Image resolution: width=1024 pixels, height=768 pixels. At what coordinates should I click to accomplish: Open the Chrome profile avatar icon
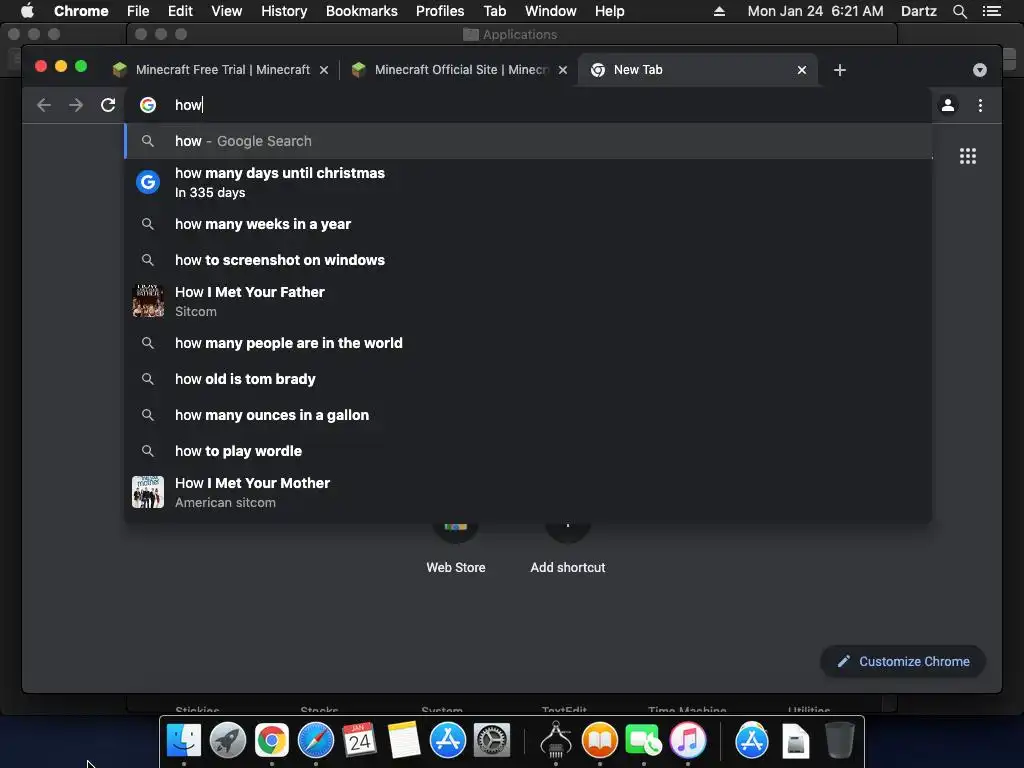pyautogui.click(x=948, y=105)
